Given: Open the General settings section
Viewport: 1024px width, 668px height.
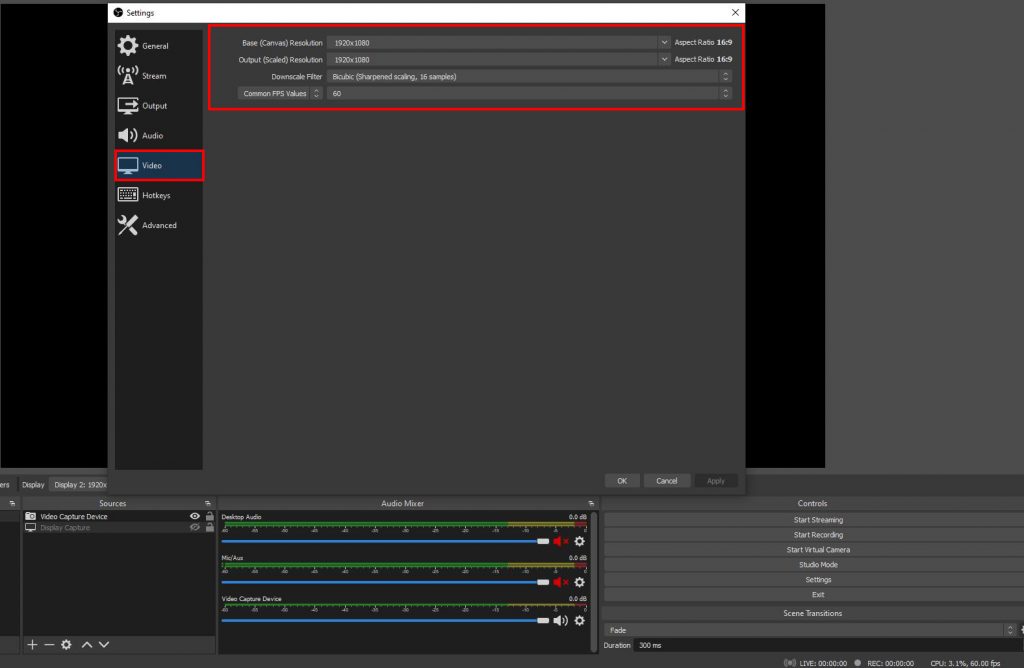Looking at the screenshot, I should [x=159, y=46].
